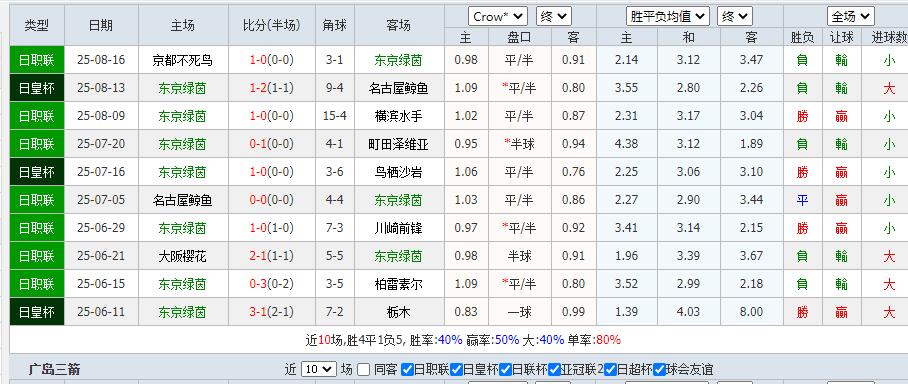Open the 柏雷素尔 team link
This screenshot has height=384, width=908.
tap(398, 284)
